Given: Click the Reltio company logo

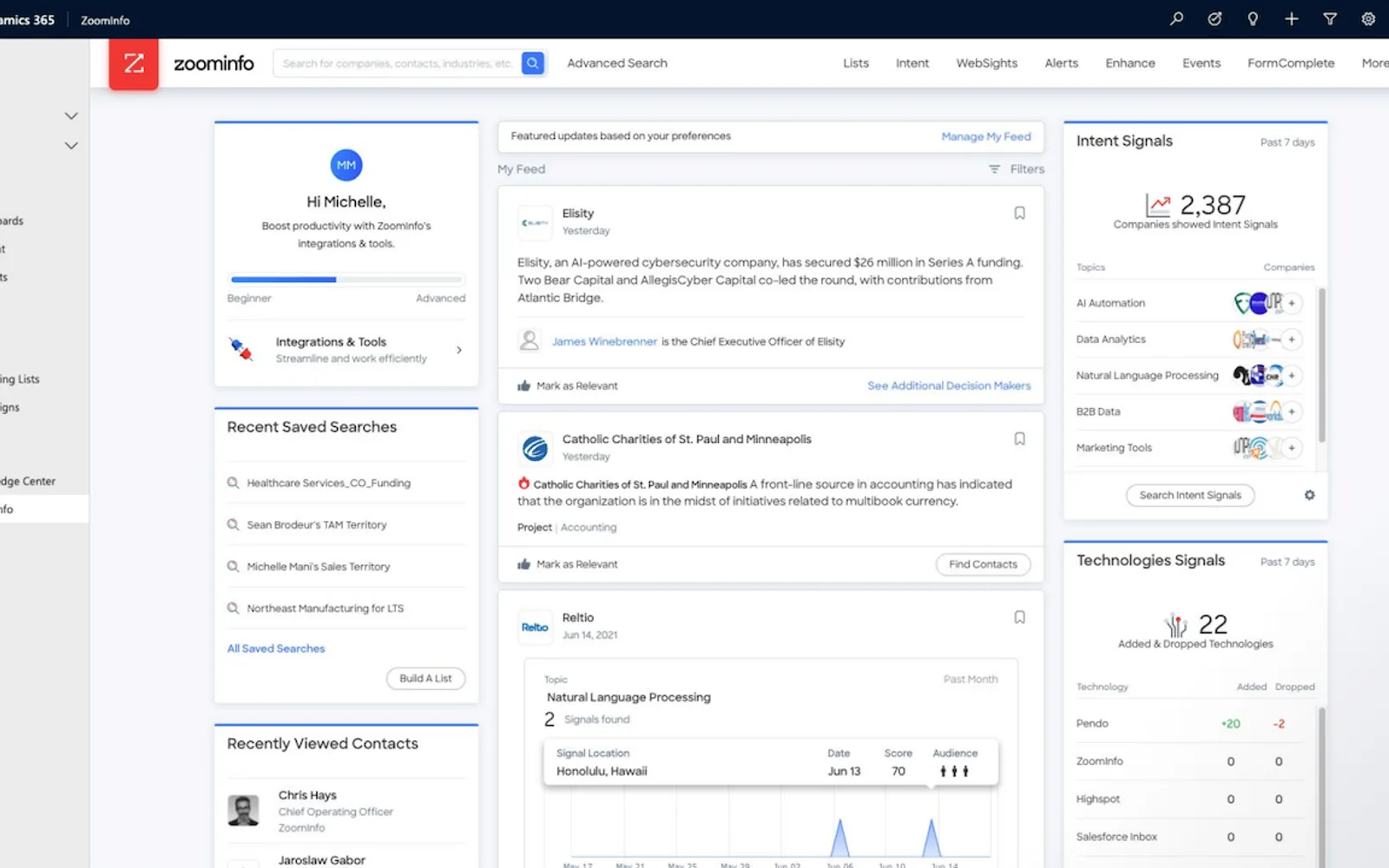Looking at the screenshot, I should tap(535, 627).
